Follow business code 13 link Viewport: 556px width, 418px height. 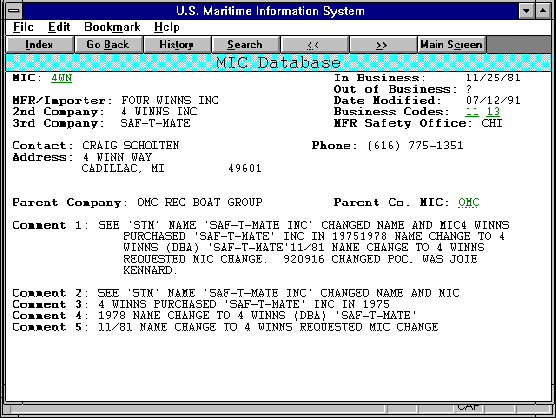click(x=493, y=111)
